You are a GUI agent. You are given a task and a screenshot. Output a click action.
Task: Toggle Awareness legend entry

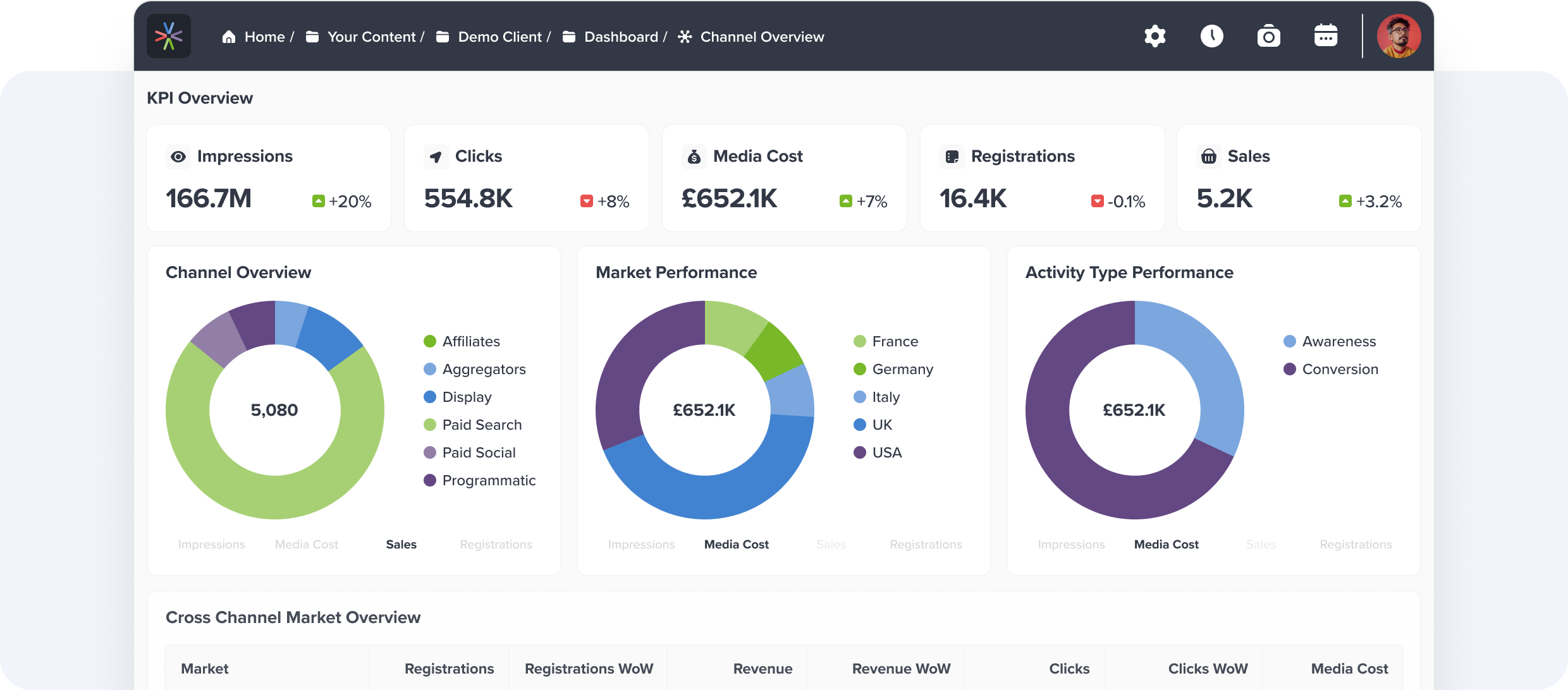1329,341
